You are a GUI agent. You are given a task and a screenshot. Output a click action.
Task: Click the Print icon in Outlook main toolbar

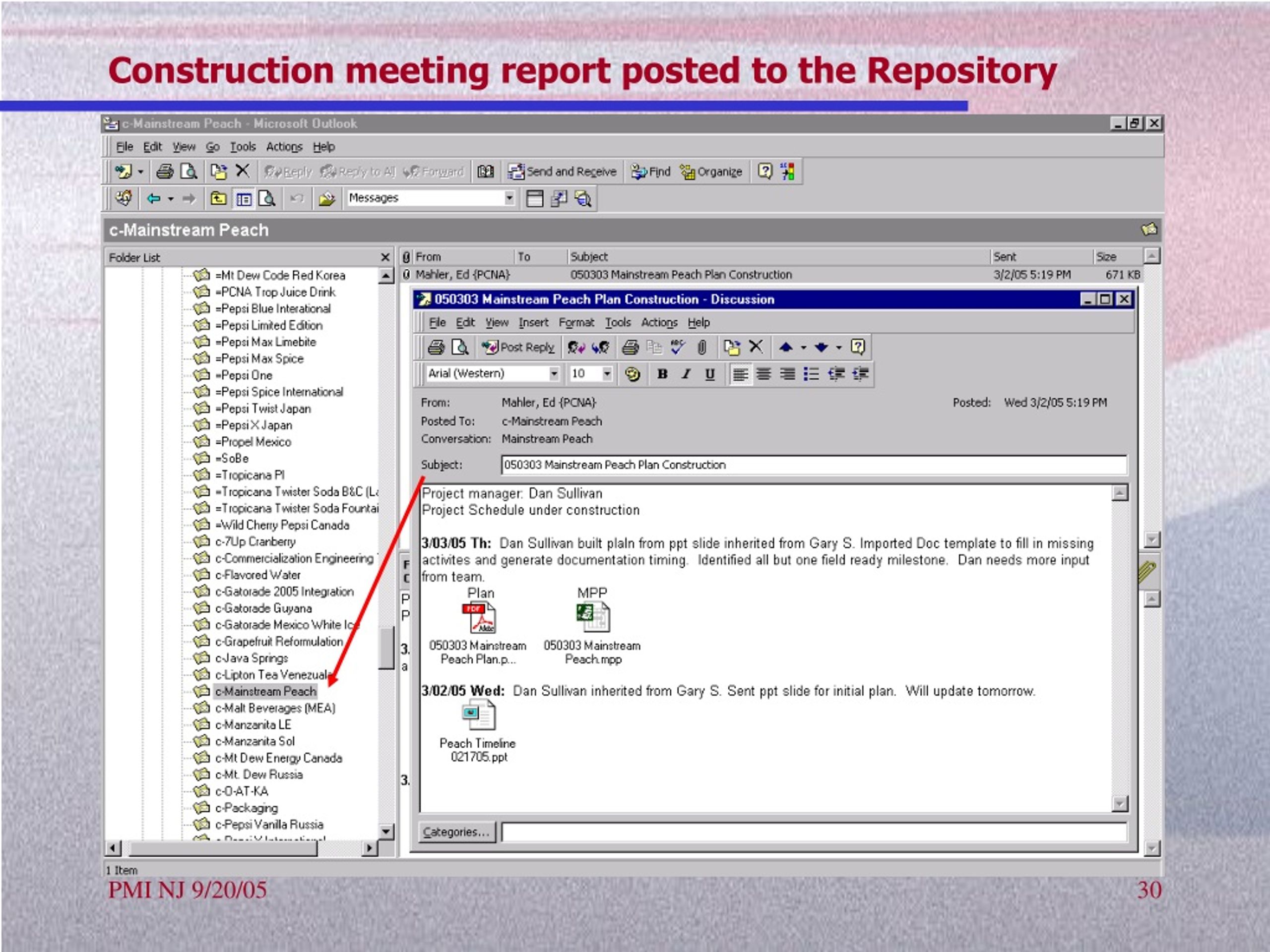coord(165,171)
